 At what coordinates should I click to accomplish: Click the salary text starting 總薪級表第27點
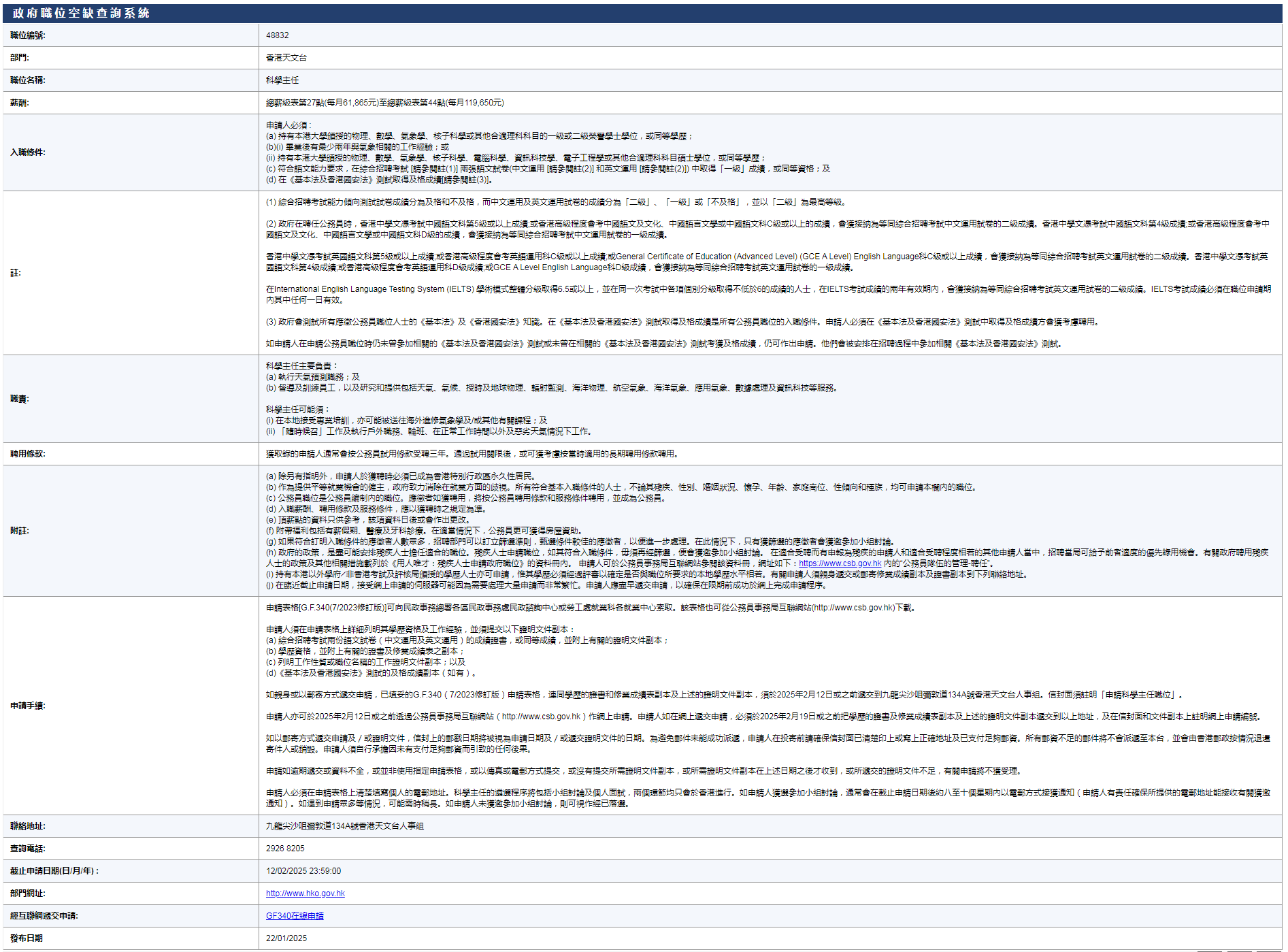tap(384, 103)
